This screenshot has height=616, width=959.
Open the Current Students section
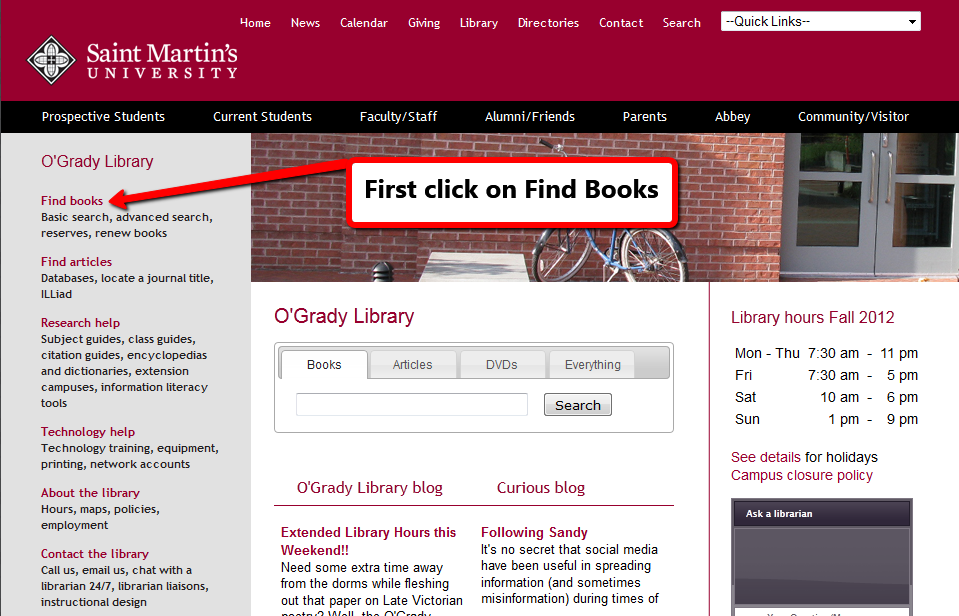(262, 116)
